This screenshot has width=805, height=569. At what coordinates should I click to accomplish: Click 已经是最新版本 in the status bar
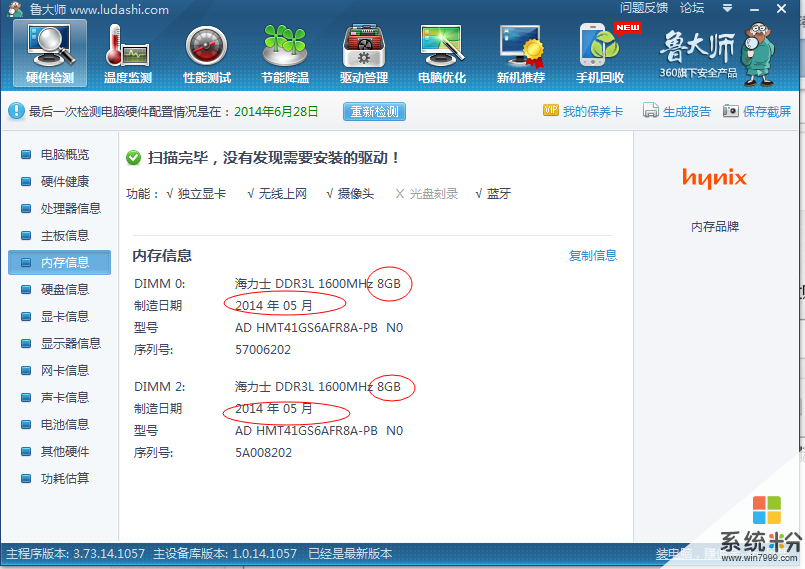[x=350, y=554]
